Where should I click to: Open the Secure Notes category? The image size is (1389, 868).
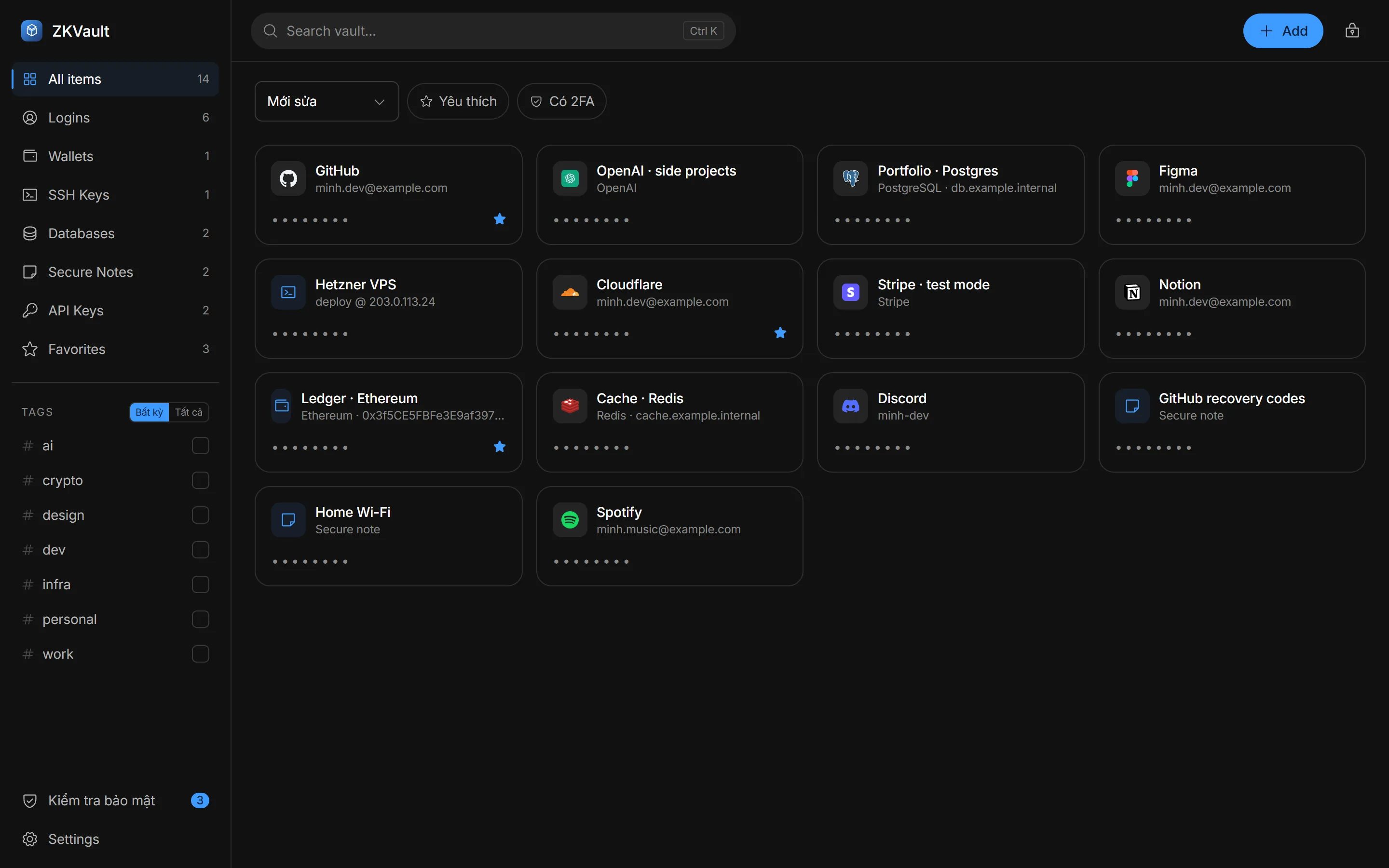(115, 271)
